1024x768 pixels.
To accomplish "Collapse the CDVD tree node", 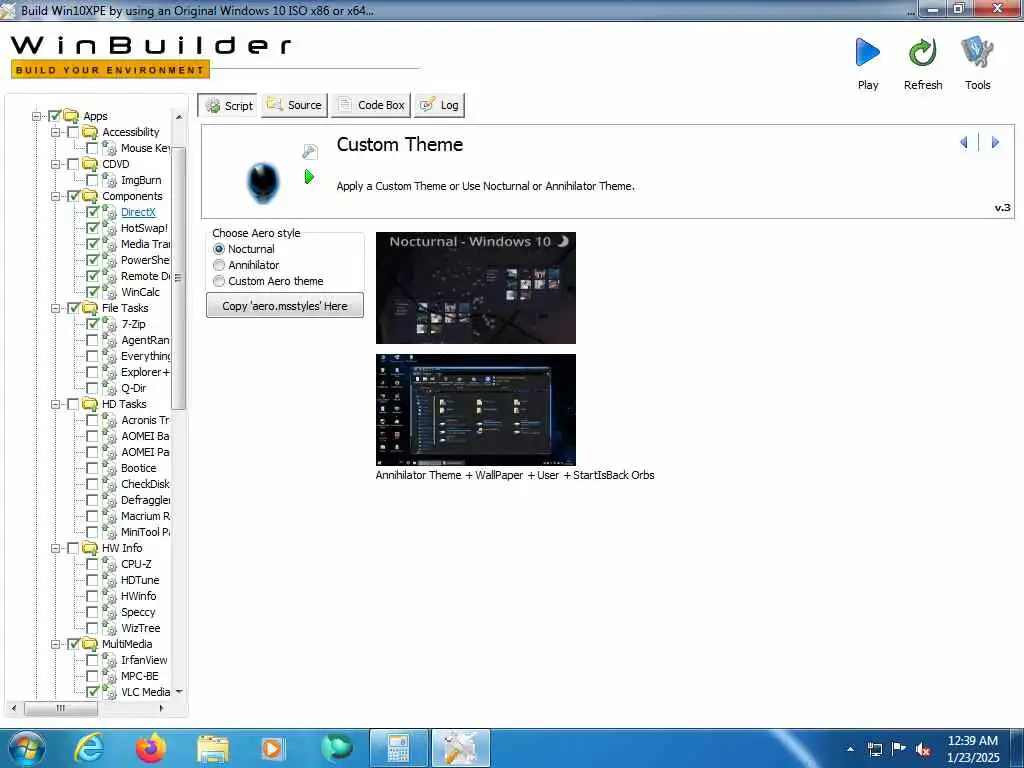I will point(56,164).
